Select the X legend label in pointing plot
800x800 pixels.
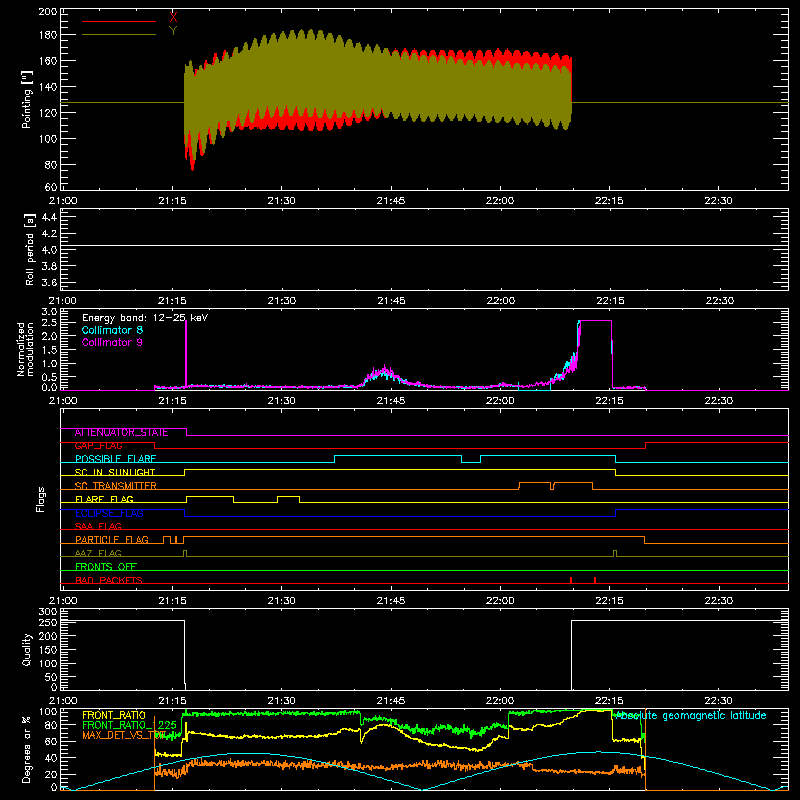pos(173,17)
